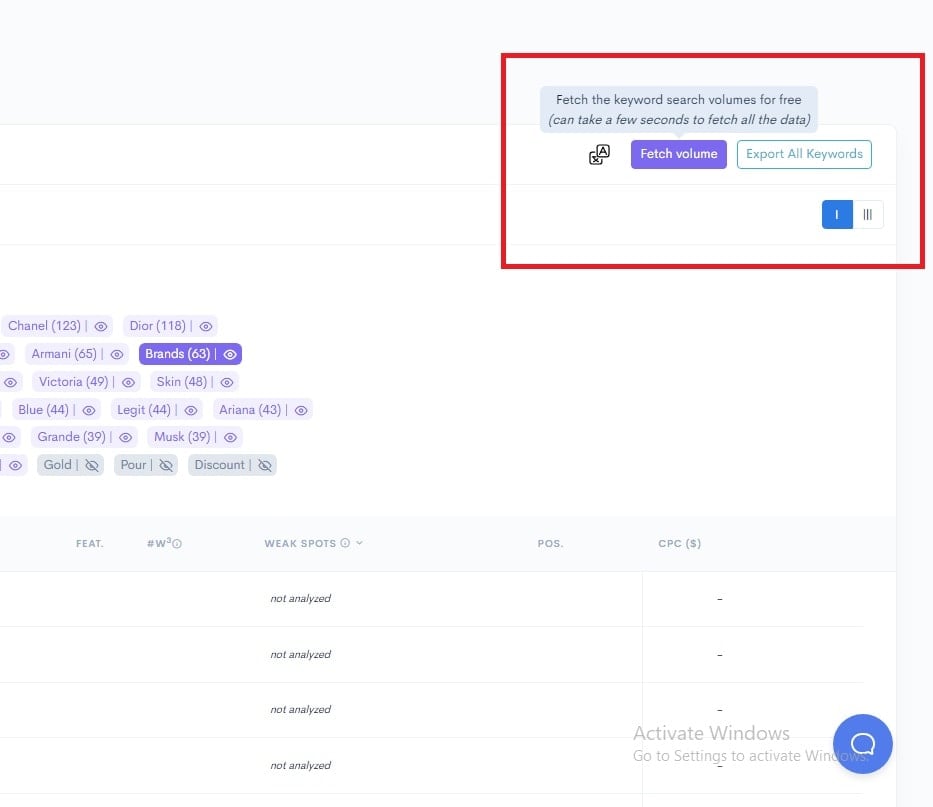Switch to single-column table view
This screenshot has width=933, height=807.
pos(837,214)
